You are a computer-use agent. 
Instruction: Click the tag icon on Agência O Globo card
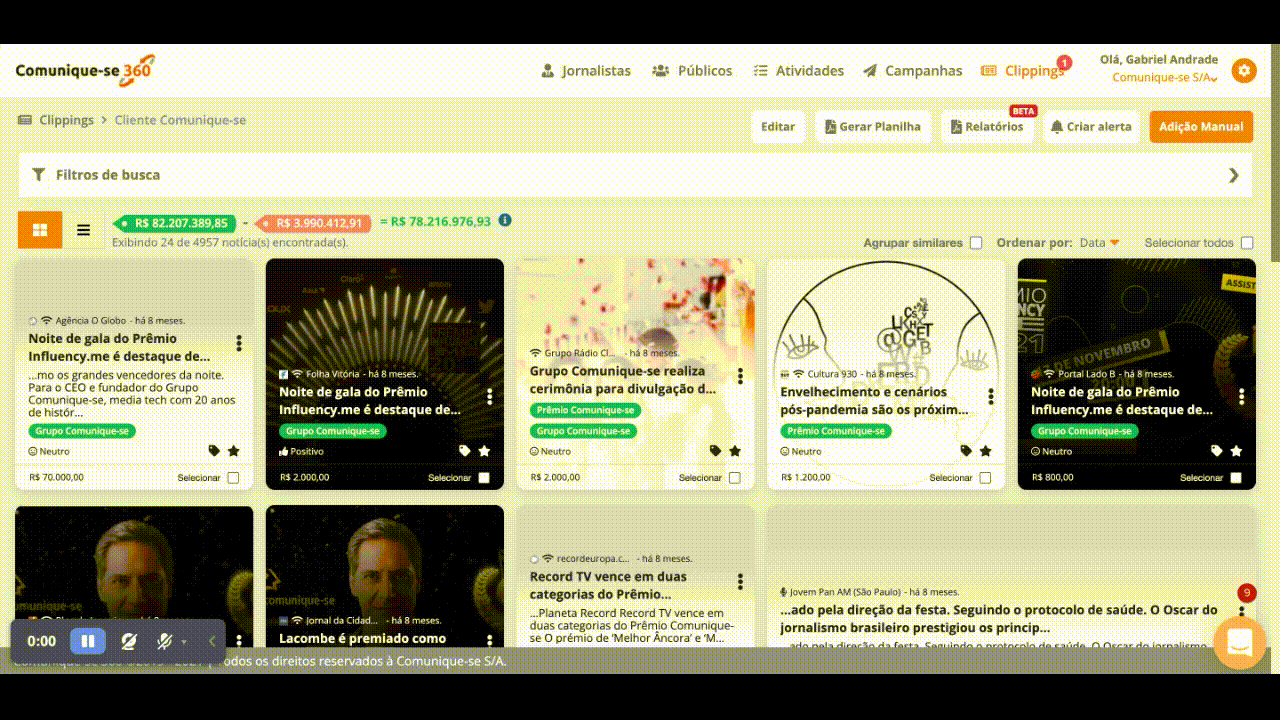tap(214, 451)
